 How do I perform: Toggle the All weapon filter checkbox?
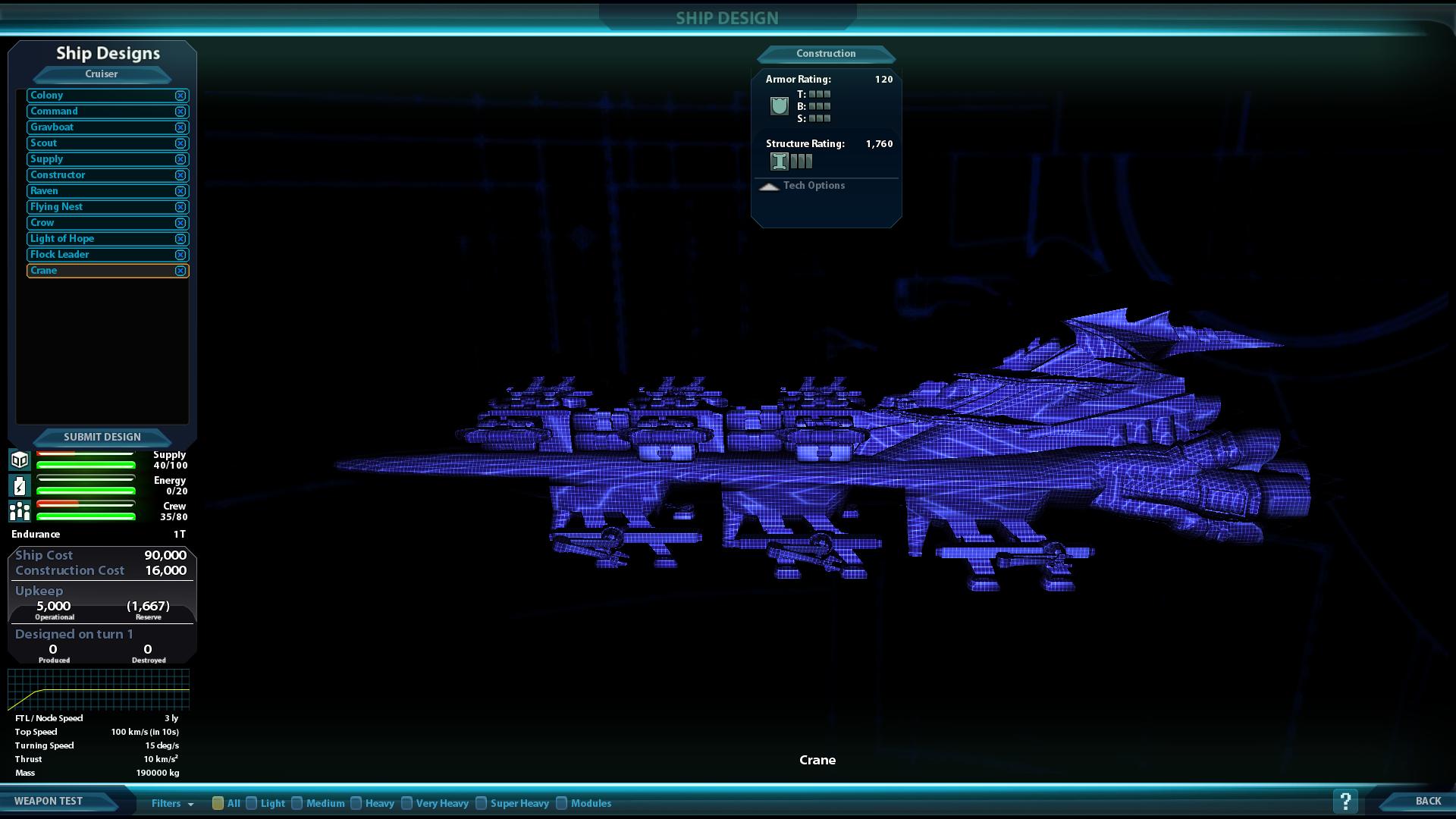[218, 803]
